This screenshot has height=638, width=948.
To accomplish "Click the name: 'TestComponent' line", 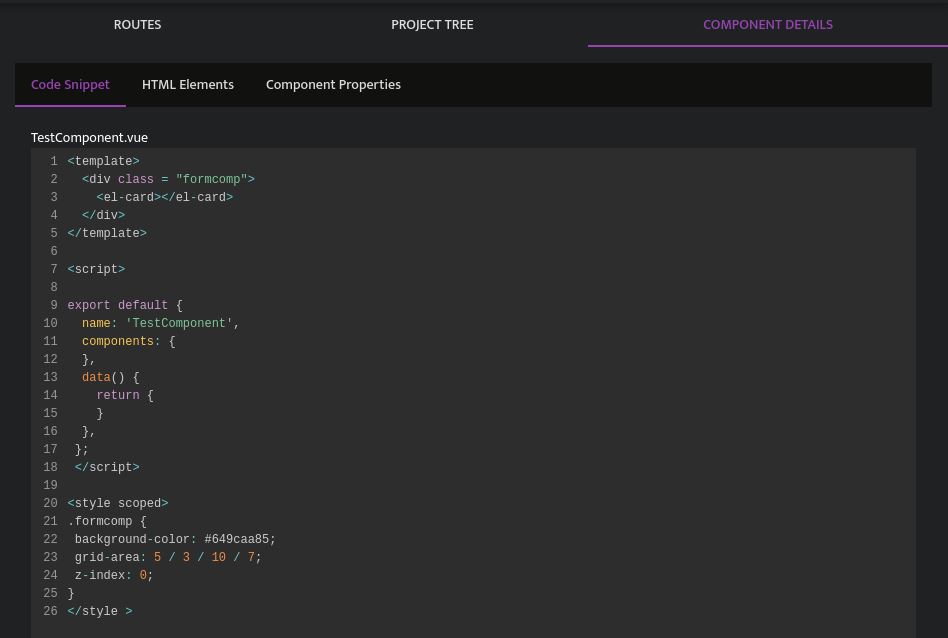I will [161, 324].
